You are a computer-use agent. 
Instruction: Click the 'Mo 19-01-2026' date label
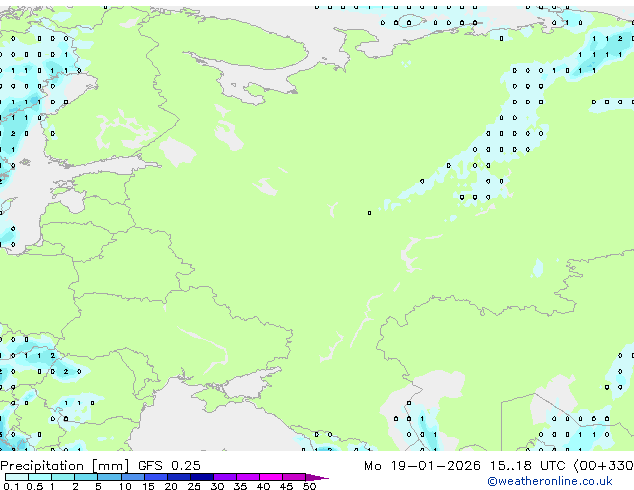[422, 466]
